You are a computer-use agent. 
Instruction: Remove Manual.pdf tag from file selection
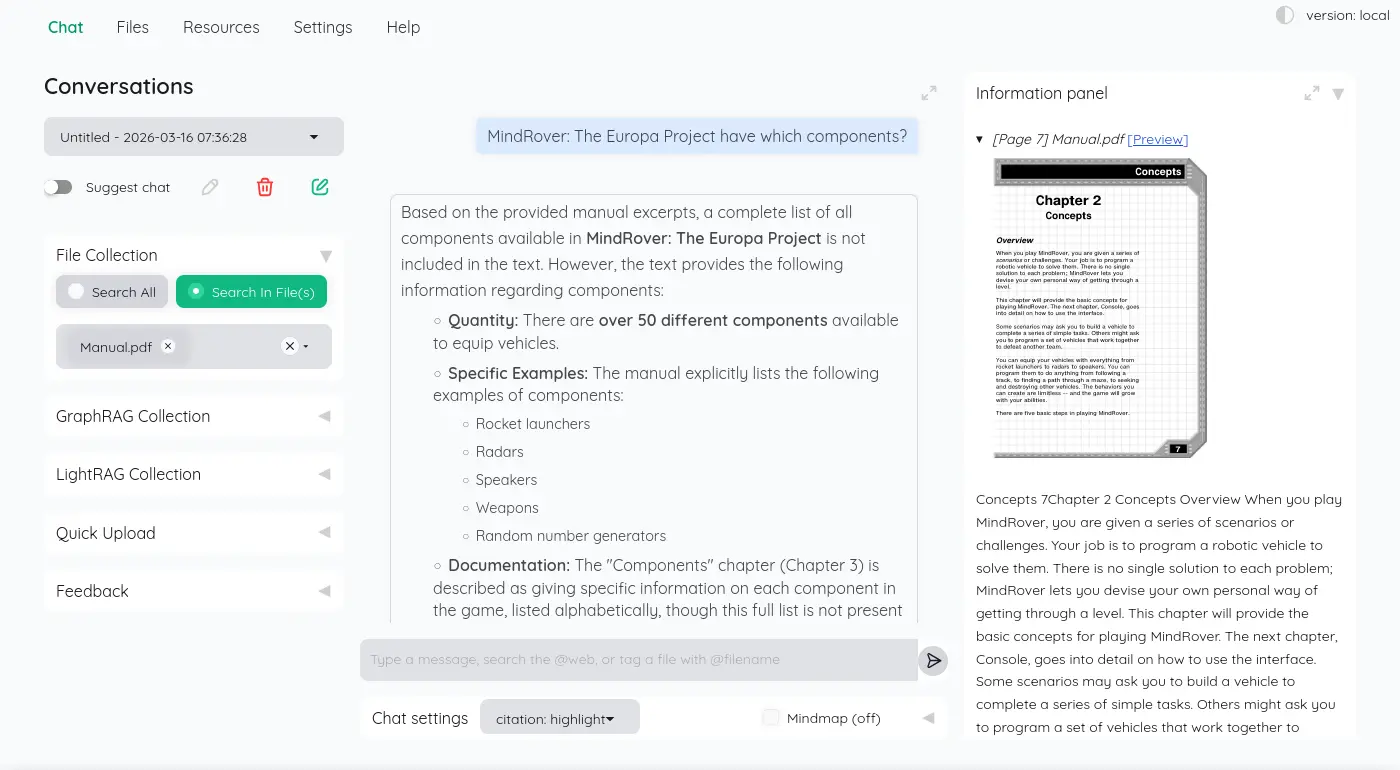point(168,346)
